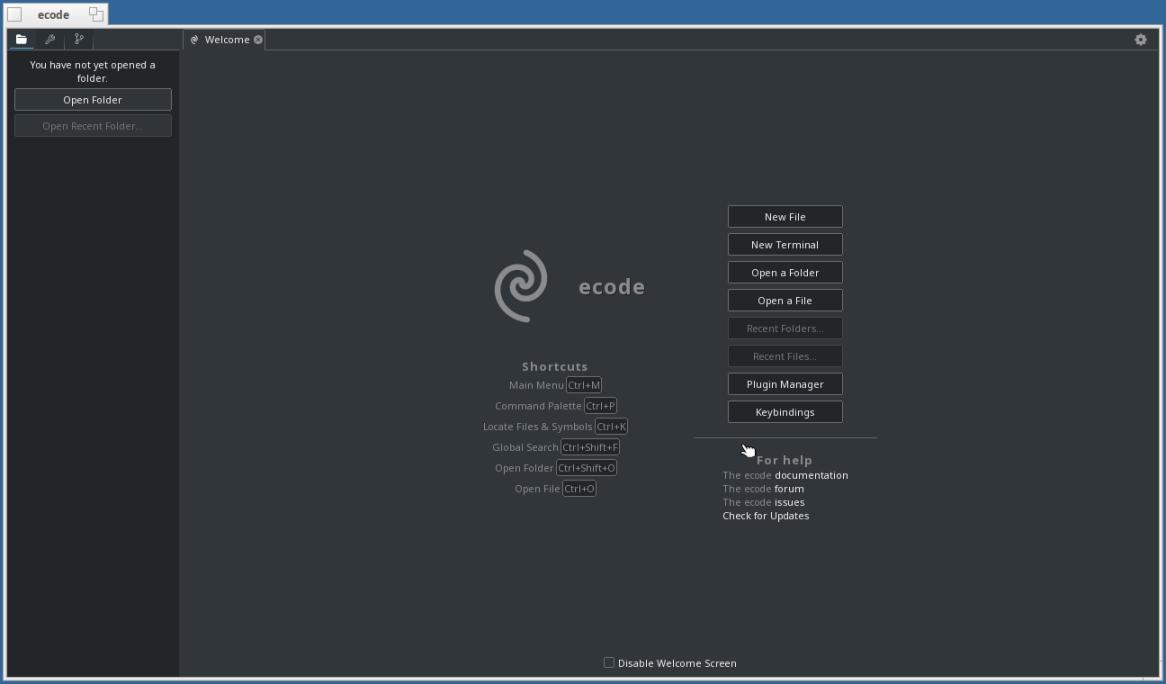Click the For help heading
The width and height of the screenshot is (1166, 684).
point(785,460)
